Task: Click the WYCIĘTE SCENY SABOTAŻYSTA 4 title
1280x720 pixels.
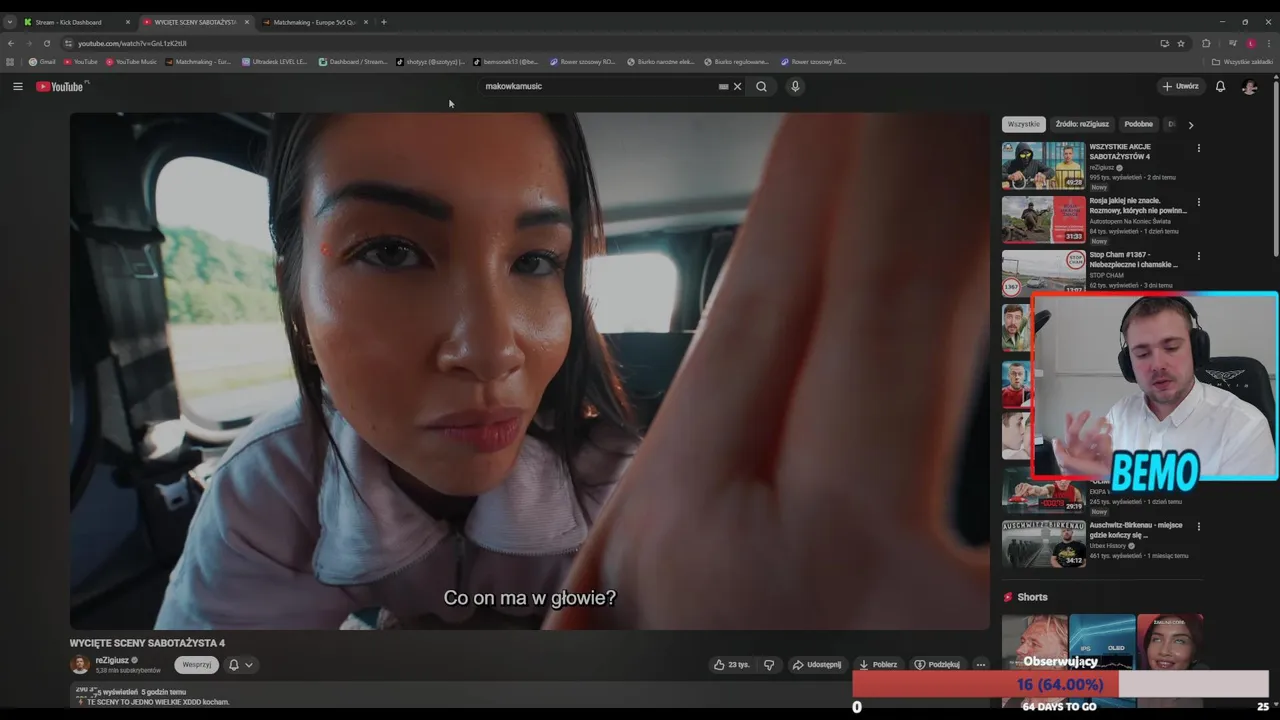Action: click(147, 643)
